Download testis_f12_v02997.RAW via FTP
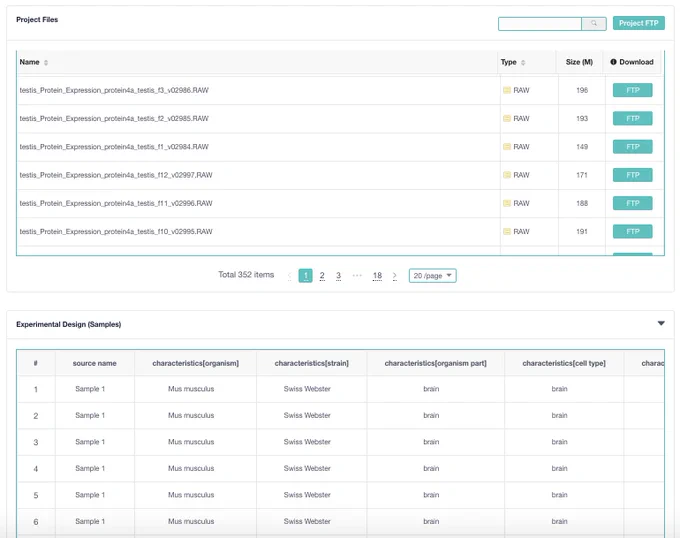This screenshot has width=680, height=538. (632, 175)
